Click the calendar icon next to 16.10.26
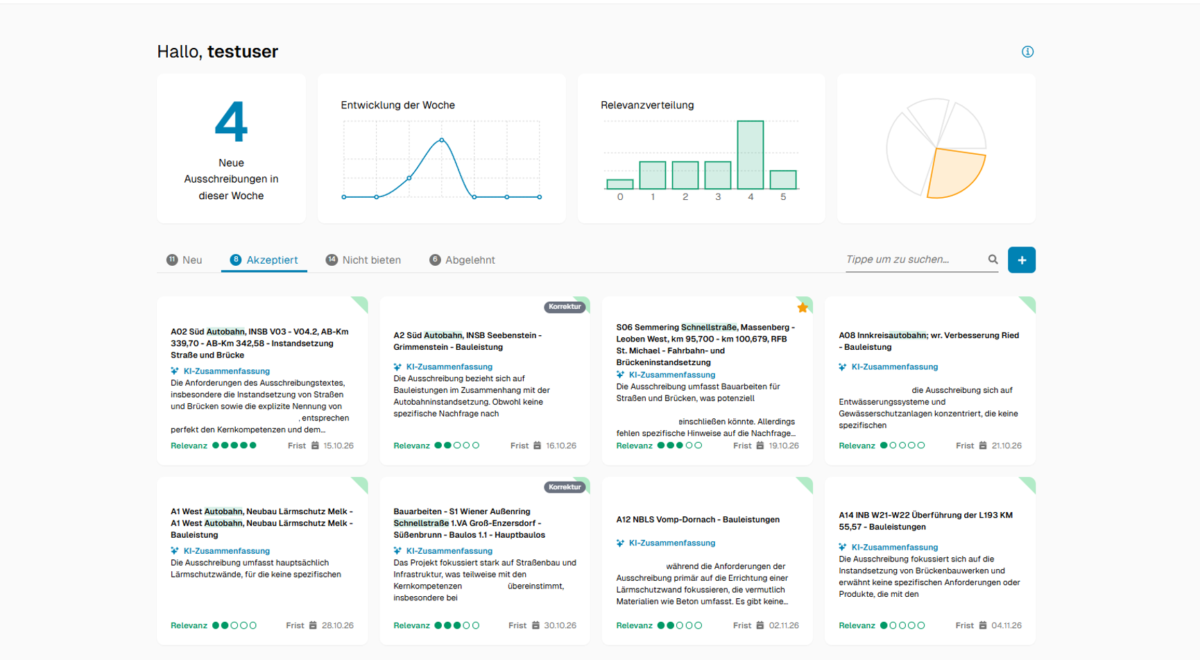The height and width of the screenshot is (660, 1200). coord(538,445)
